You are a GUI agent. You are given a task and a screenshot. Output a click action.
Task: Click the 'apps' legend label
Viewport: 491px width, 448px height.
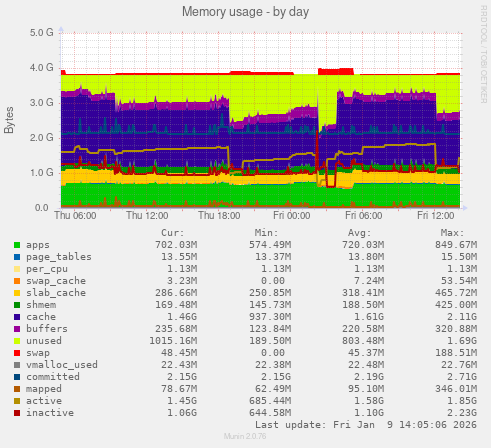point(38,245)
